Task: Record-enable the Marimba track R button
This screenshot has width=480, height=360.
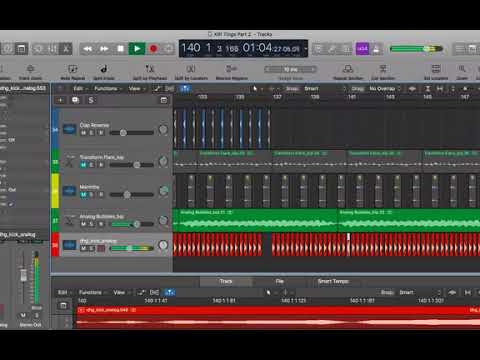Action: [x=101, y=194]
